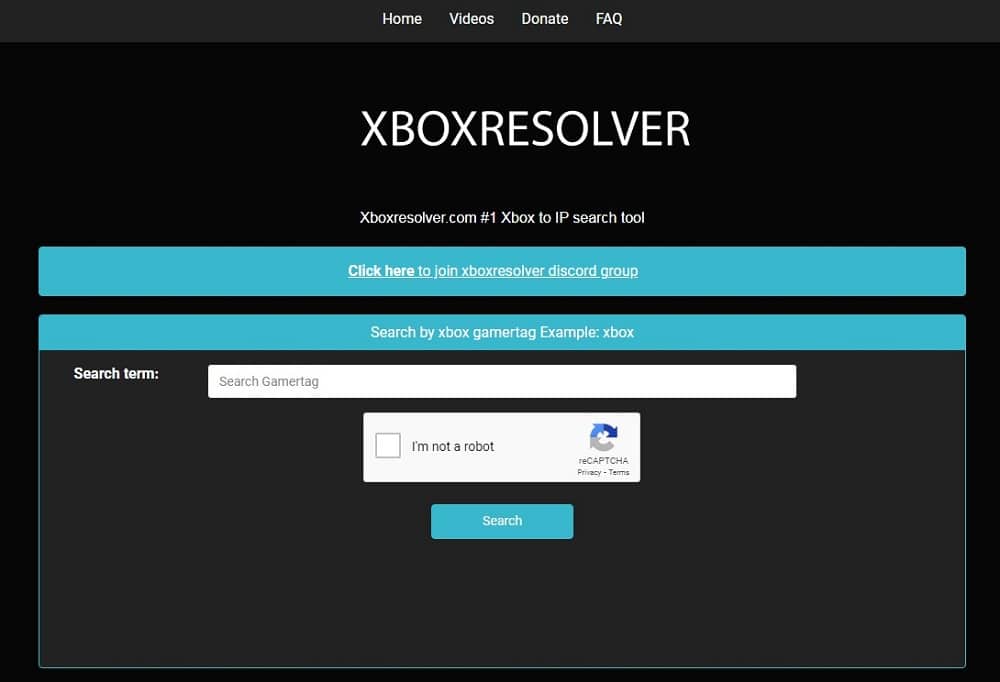1000x682 pixels.
Task: Open the FAQ page
Action: pos(609,19)
